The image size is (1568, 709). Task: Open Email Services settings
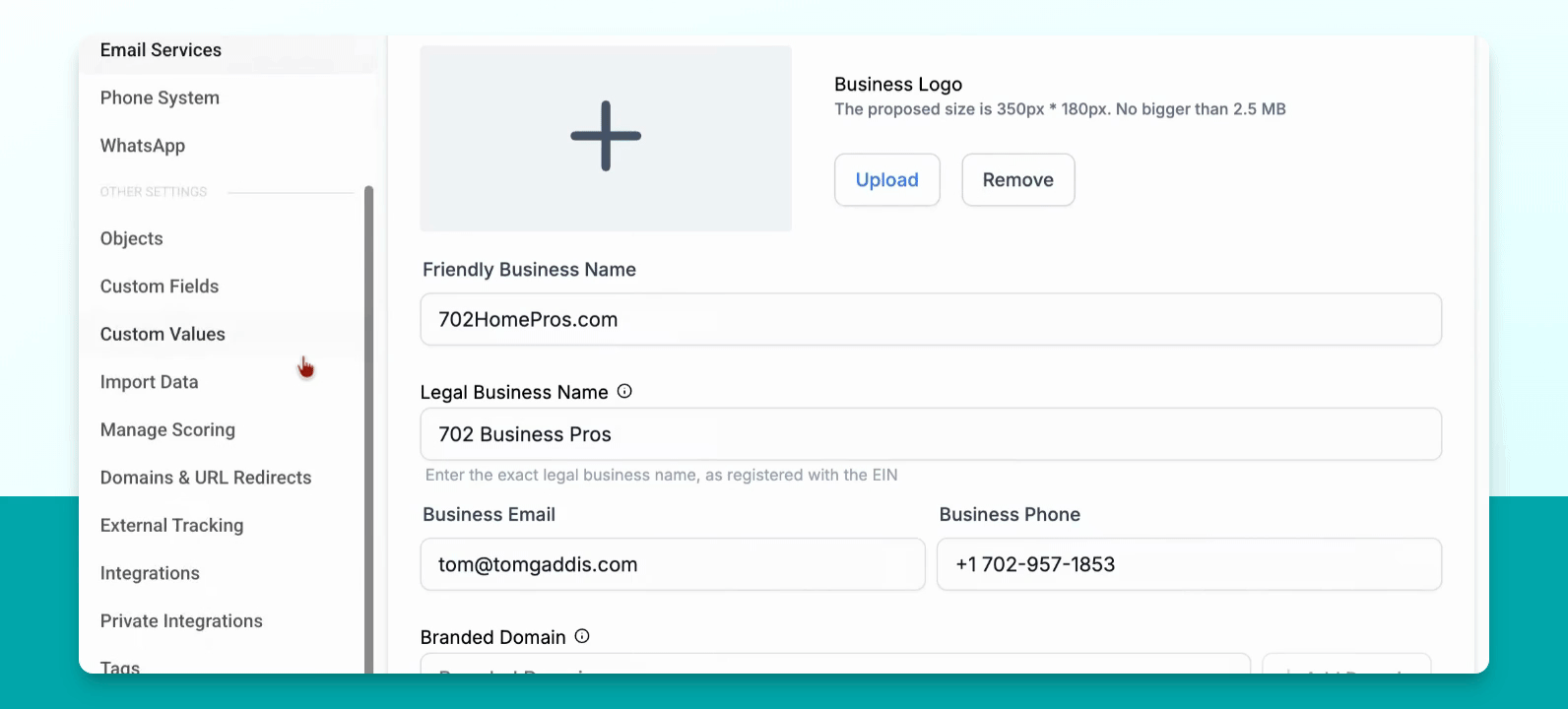tap(161, 50)
